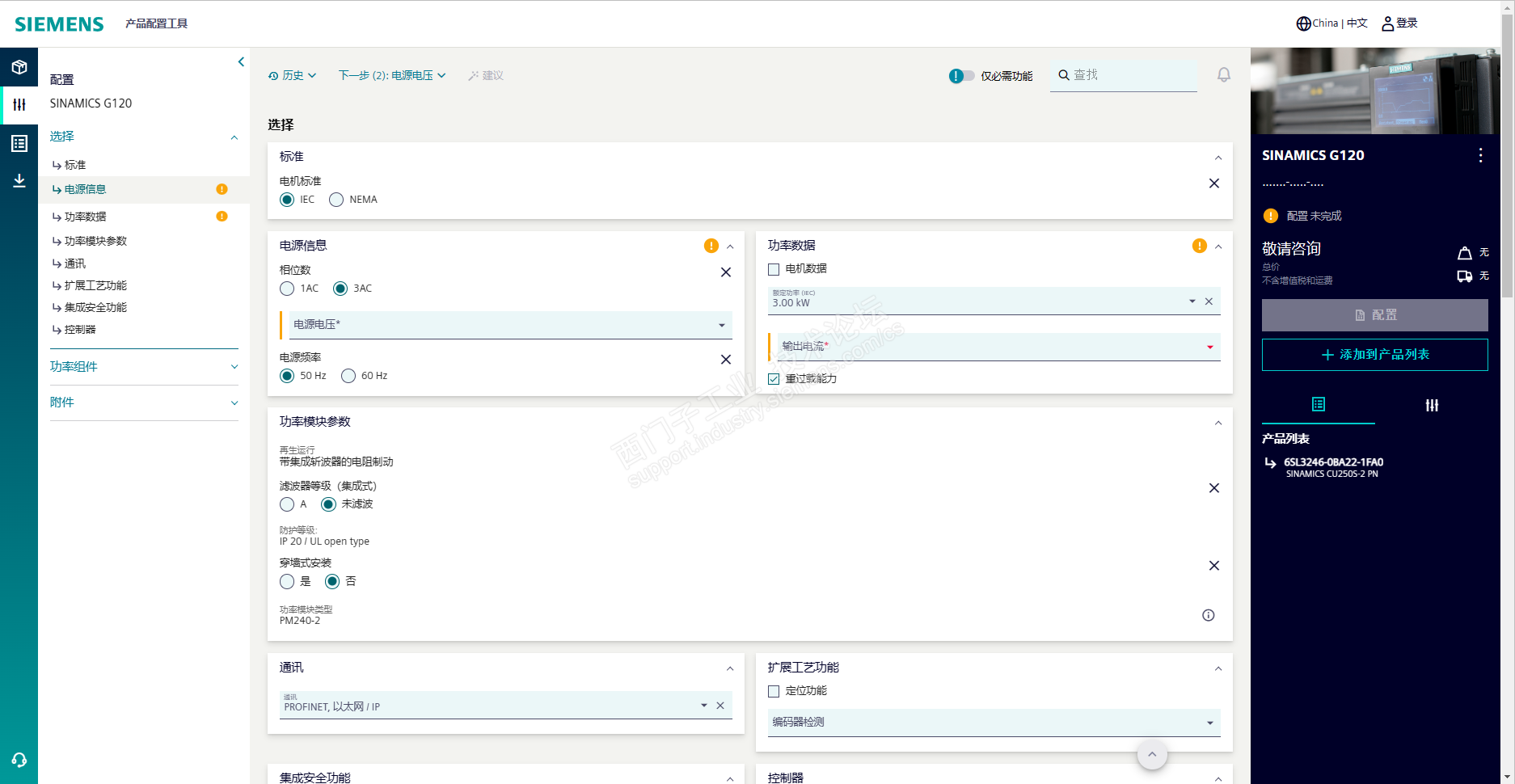Choose 60 Hz supply frequency
Viewport: 1515px width, 784px height.
click(348, 376)
